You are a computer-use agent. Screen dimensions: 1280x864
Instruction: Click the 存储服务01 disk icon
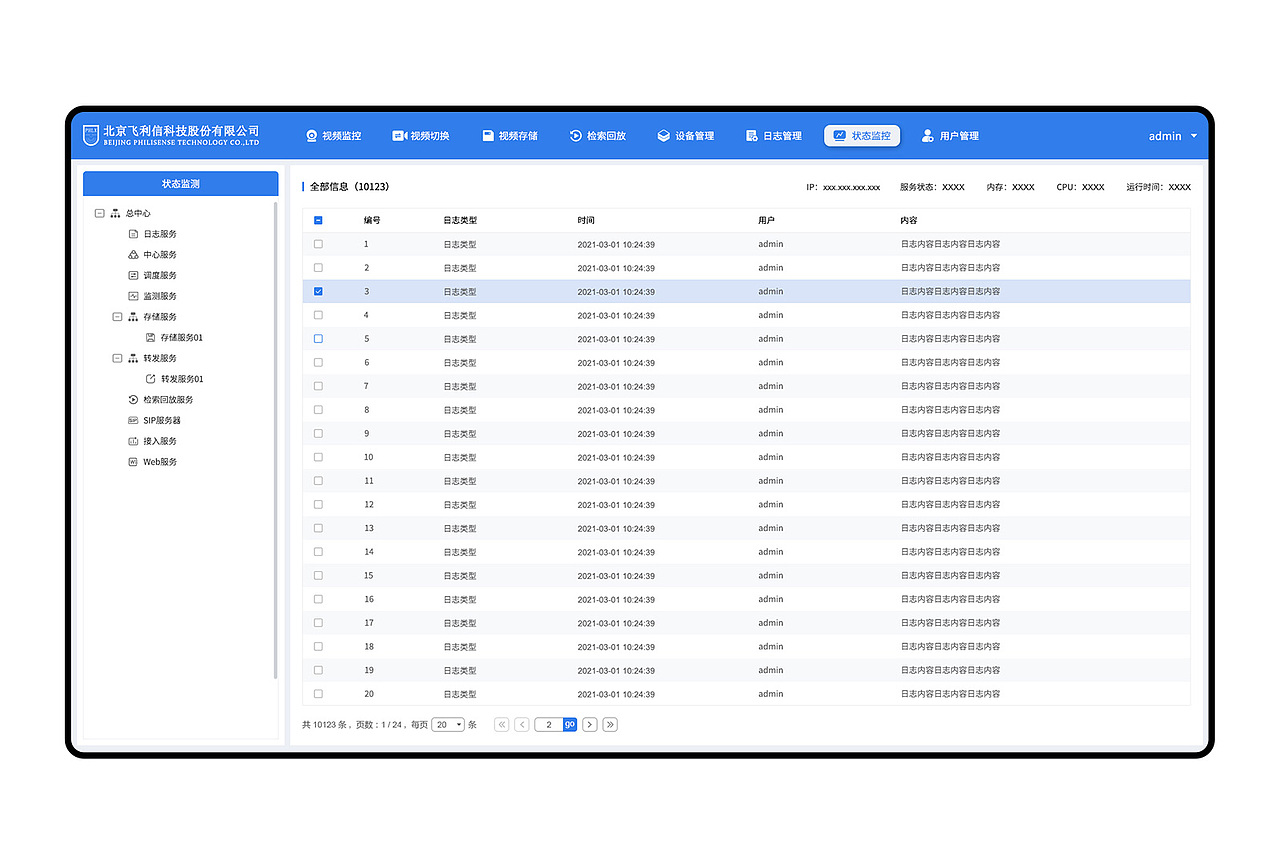(150, 338)
